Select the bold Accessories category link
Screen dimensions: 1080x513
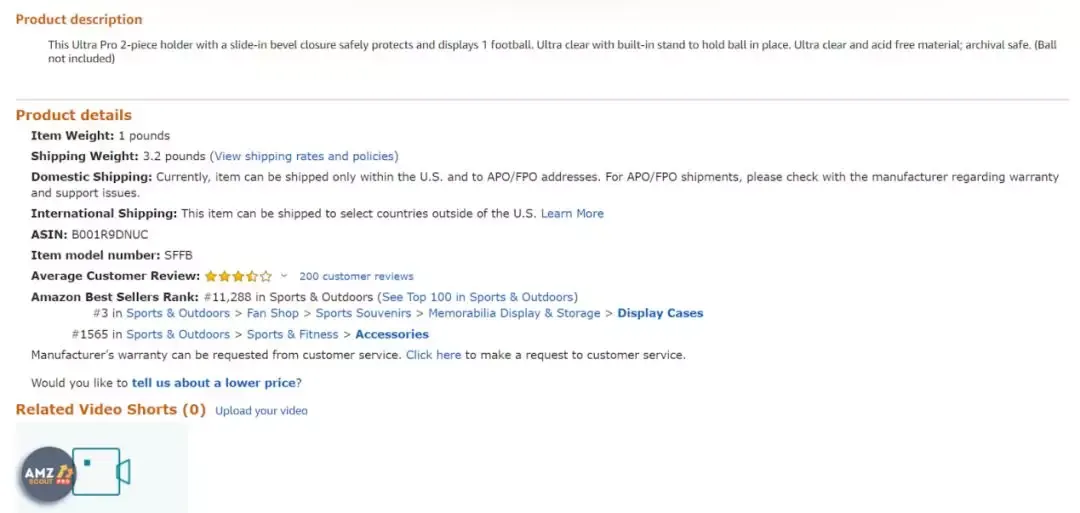click(391, 335)
